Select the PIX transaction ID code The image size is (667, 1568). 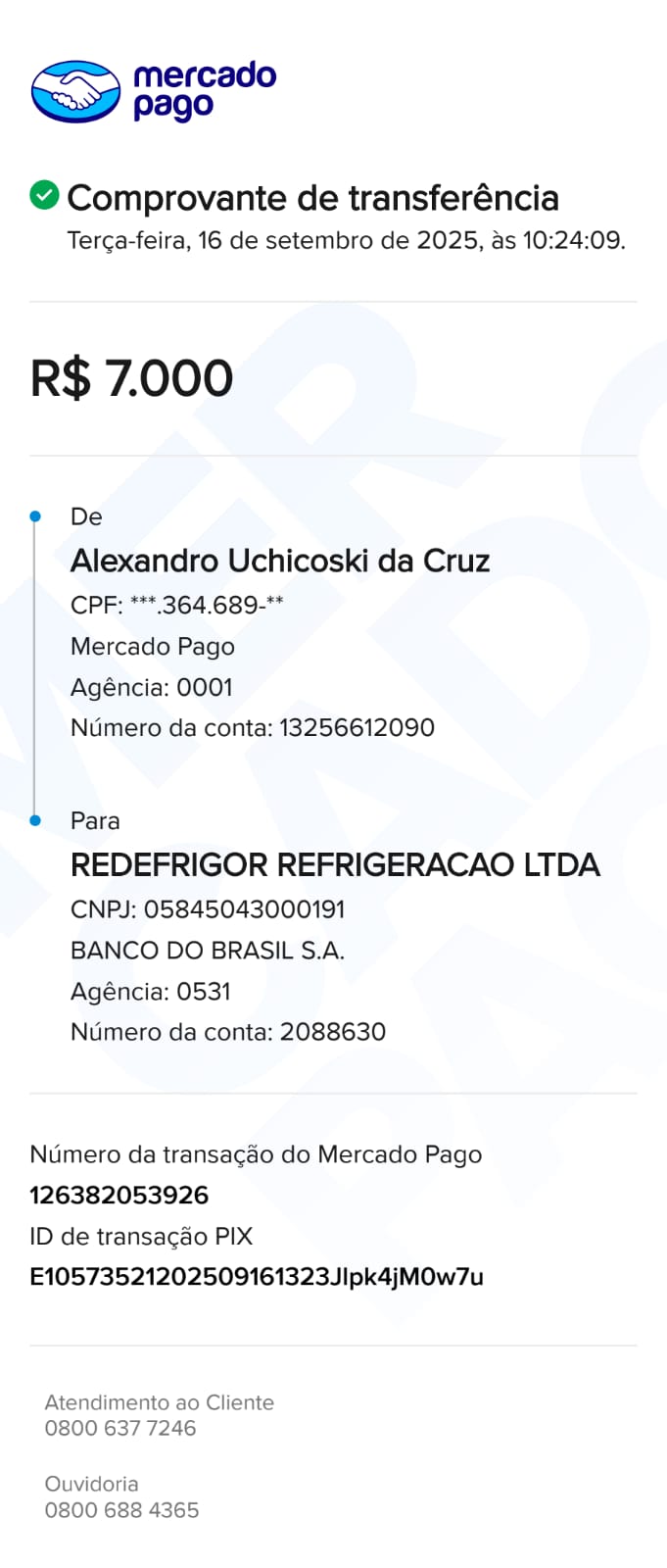point(257,1277)
